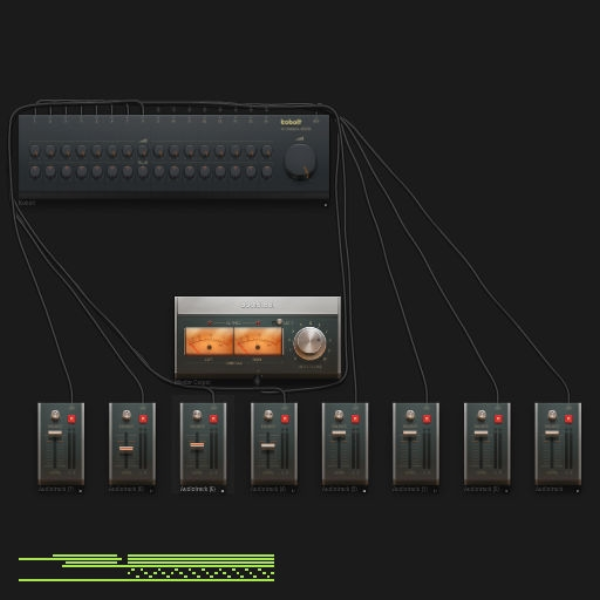Click the volume fader handle on second audiotrack
The height and width of the screenshot is (600, 600).
tap(126, 448)
